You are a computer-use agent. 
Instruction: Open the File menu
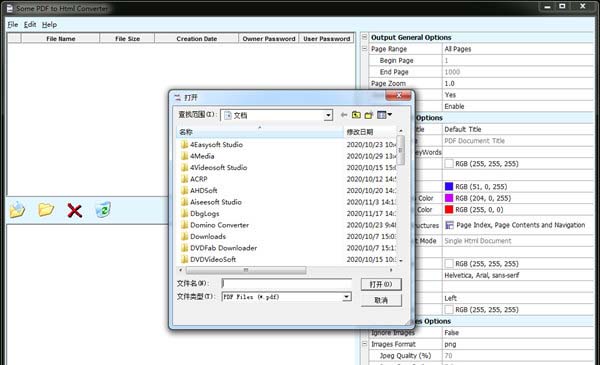pos(13,24)
